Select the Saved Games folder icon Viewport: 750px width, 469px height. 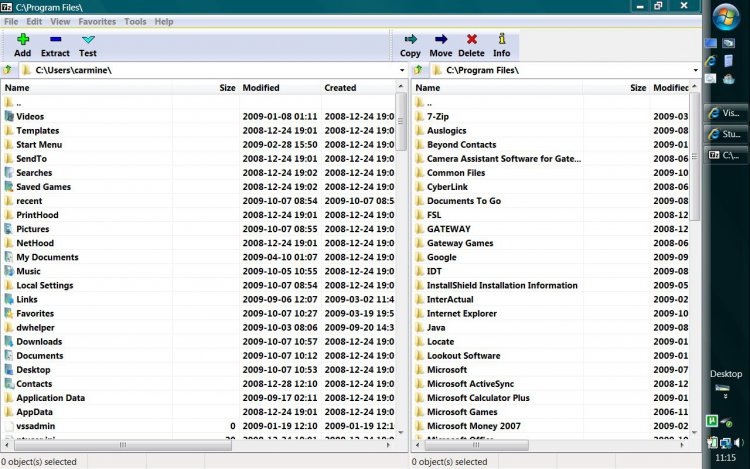click(x=9, y=186)
